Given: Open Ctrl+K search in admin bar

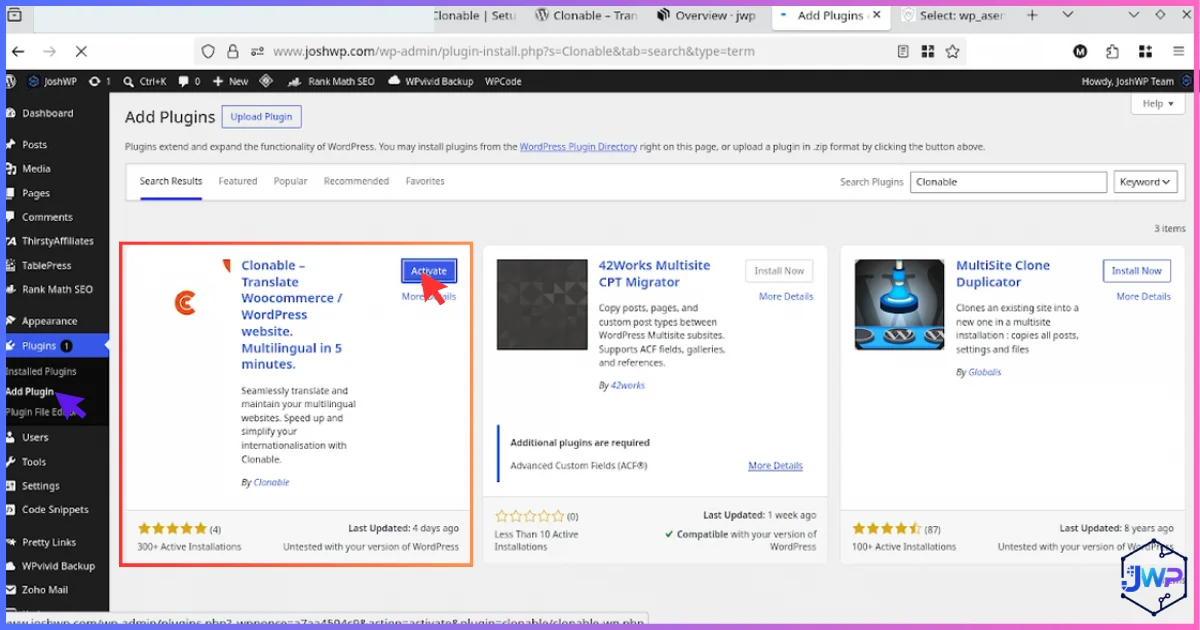Looking at the screenshot, I should click(x=145, y=81).
